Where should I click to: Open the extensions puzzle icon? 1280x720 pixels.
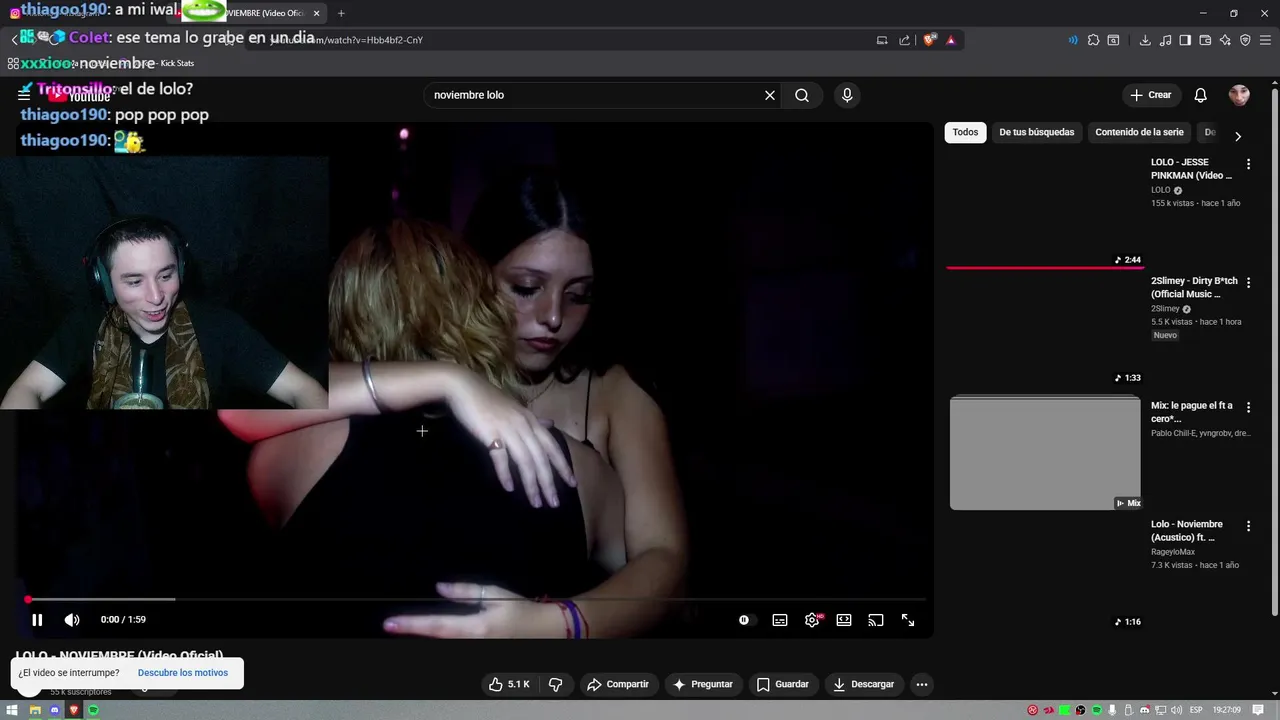(1093, 40)
